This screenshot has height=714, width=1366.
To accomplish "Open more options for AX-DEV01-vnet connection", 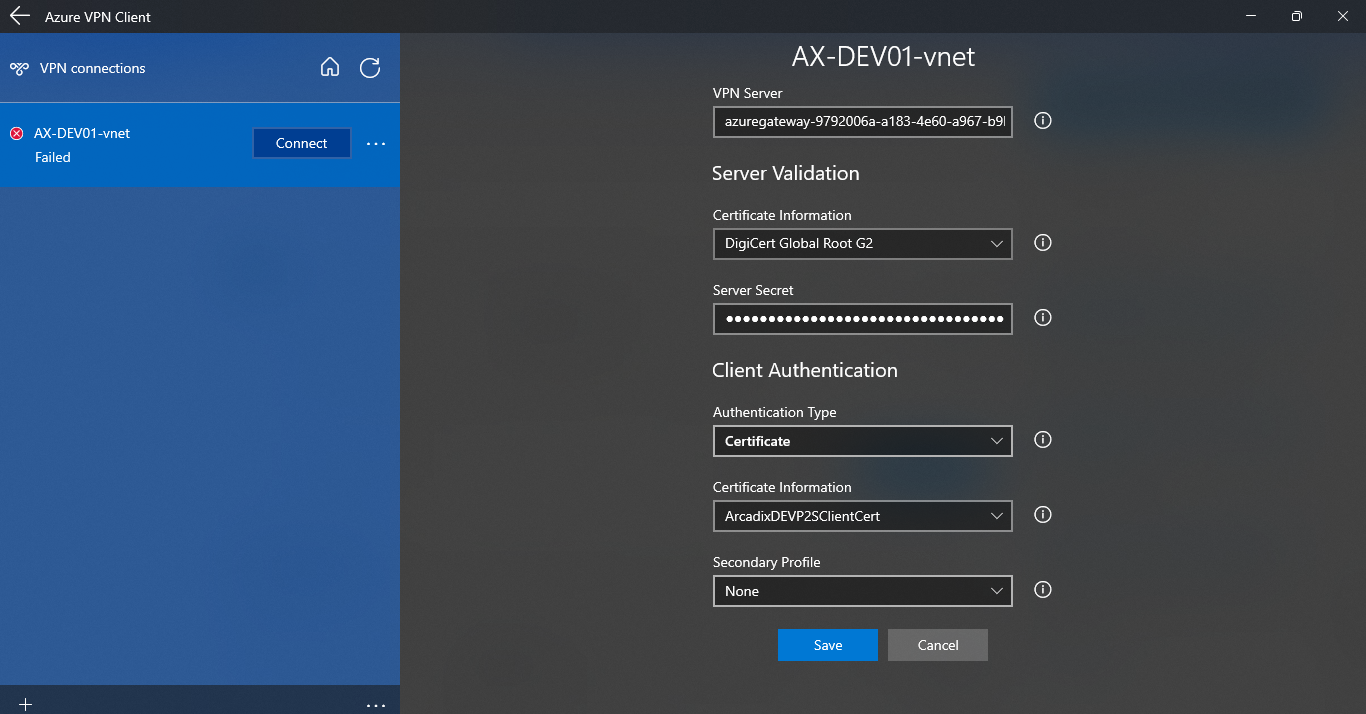I will pyautogui.click(x=376, y=144).
